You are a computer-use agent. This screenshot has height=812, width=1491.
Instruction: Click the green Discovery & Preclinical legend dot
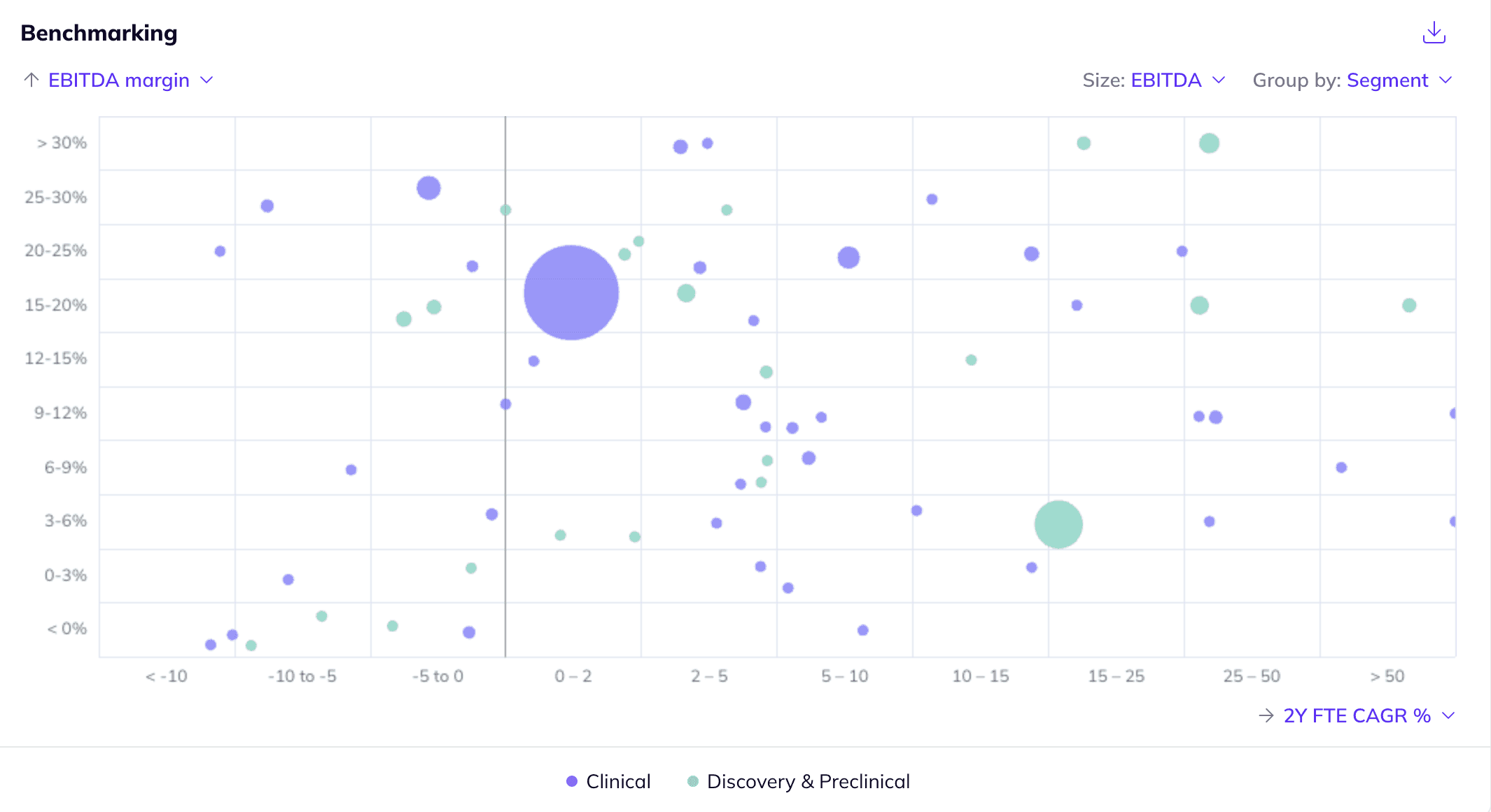[693, 781]
